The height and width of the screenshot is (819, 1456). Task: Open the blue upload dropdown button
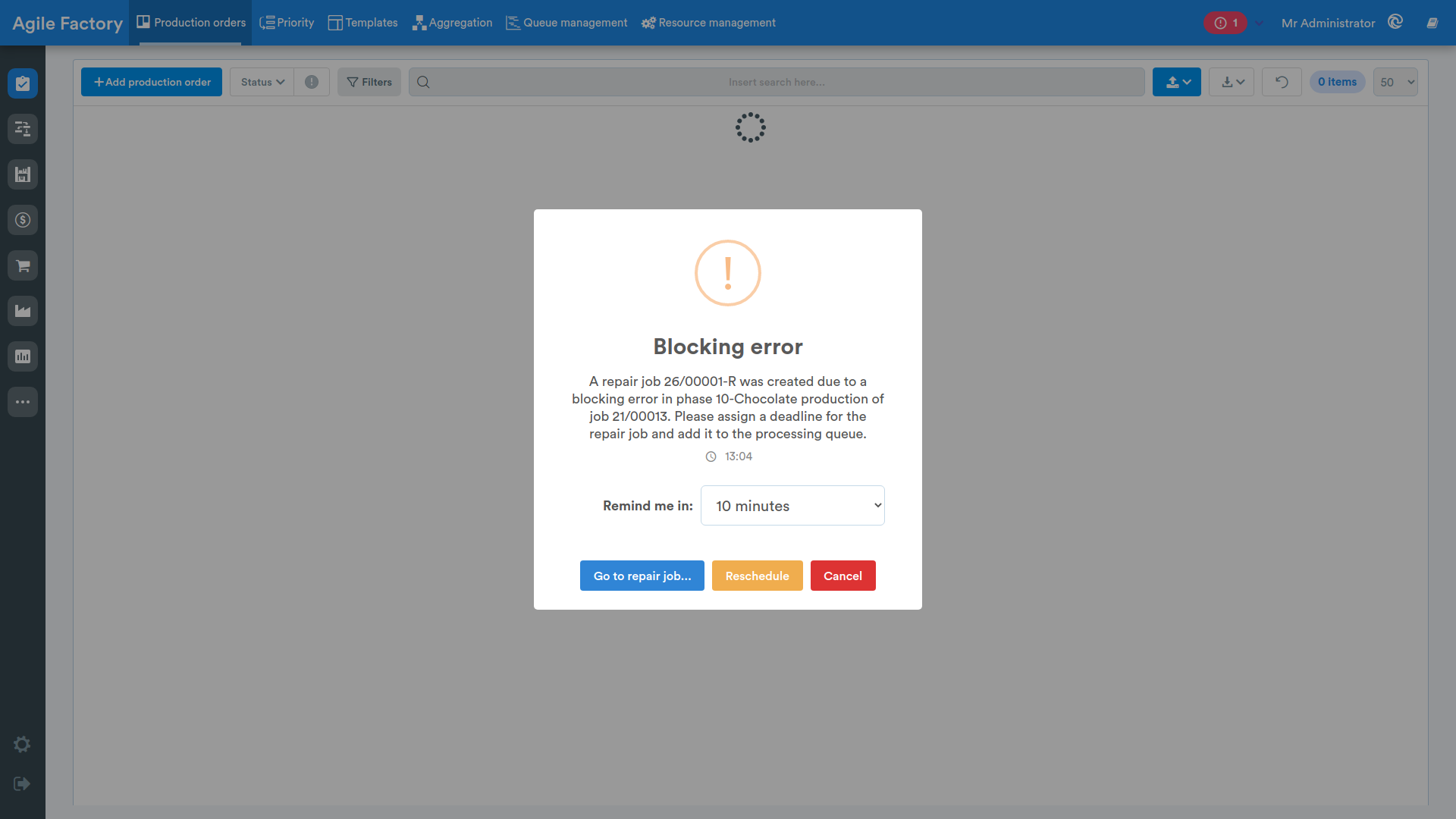pos(1177,82)
